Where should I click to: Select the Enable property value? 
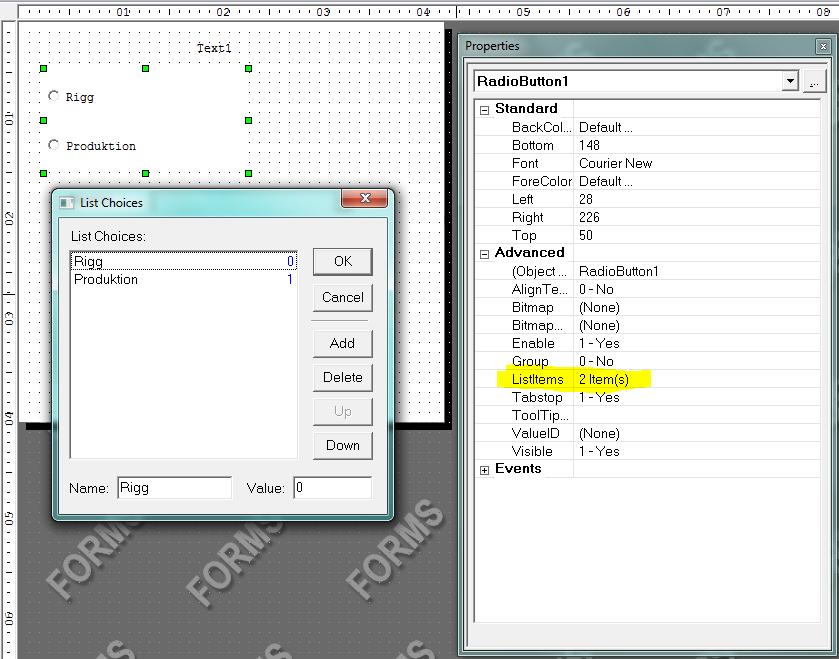point(696,343)
